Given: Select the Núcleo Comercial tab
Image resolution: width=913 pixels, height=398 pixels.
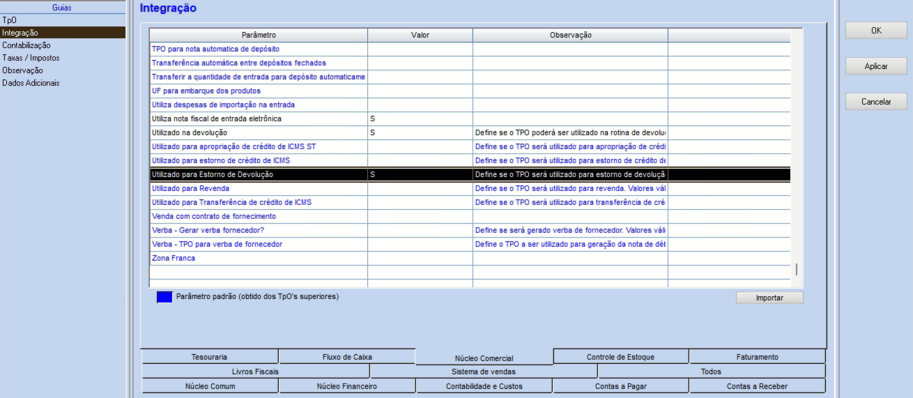Looking at the screenshot, I should (x=484, y=358).
